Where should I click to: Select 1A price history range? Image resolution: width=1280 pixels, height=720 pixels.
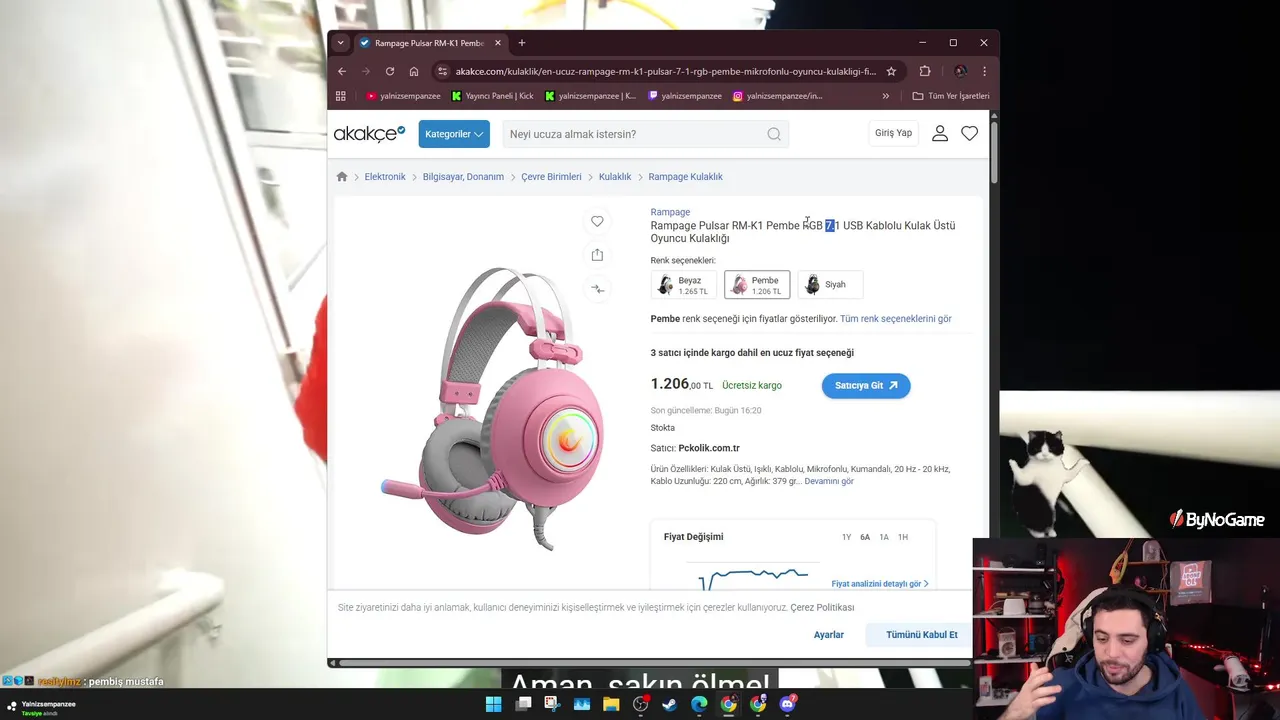click(884, 537)
